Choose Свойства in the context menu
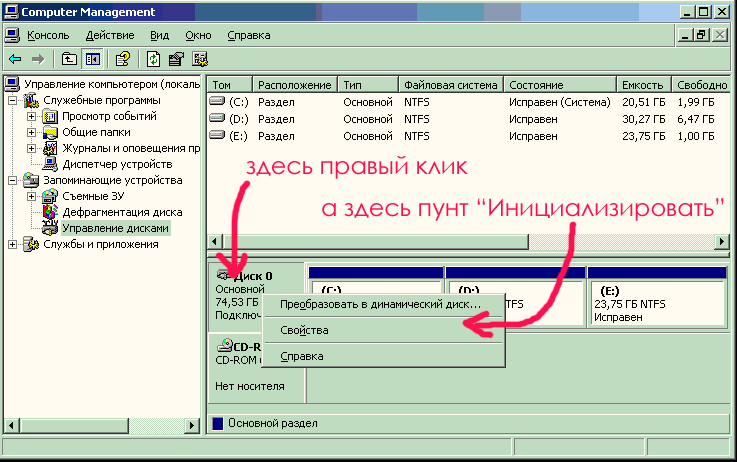The height and width of the screenshot is (462, 737). pyautogui.click(x=304, y=330)
